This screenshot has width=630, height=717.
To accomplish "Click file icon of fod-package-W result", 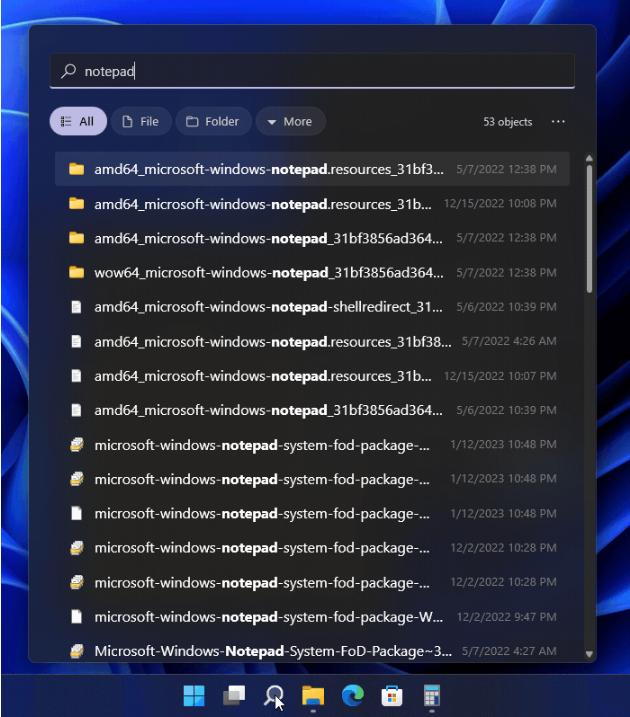I will tap(76, 616).
